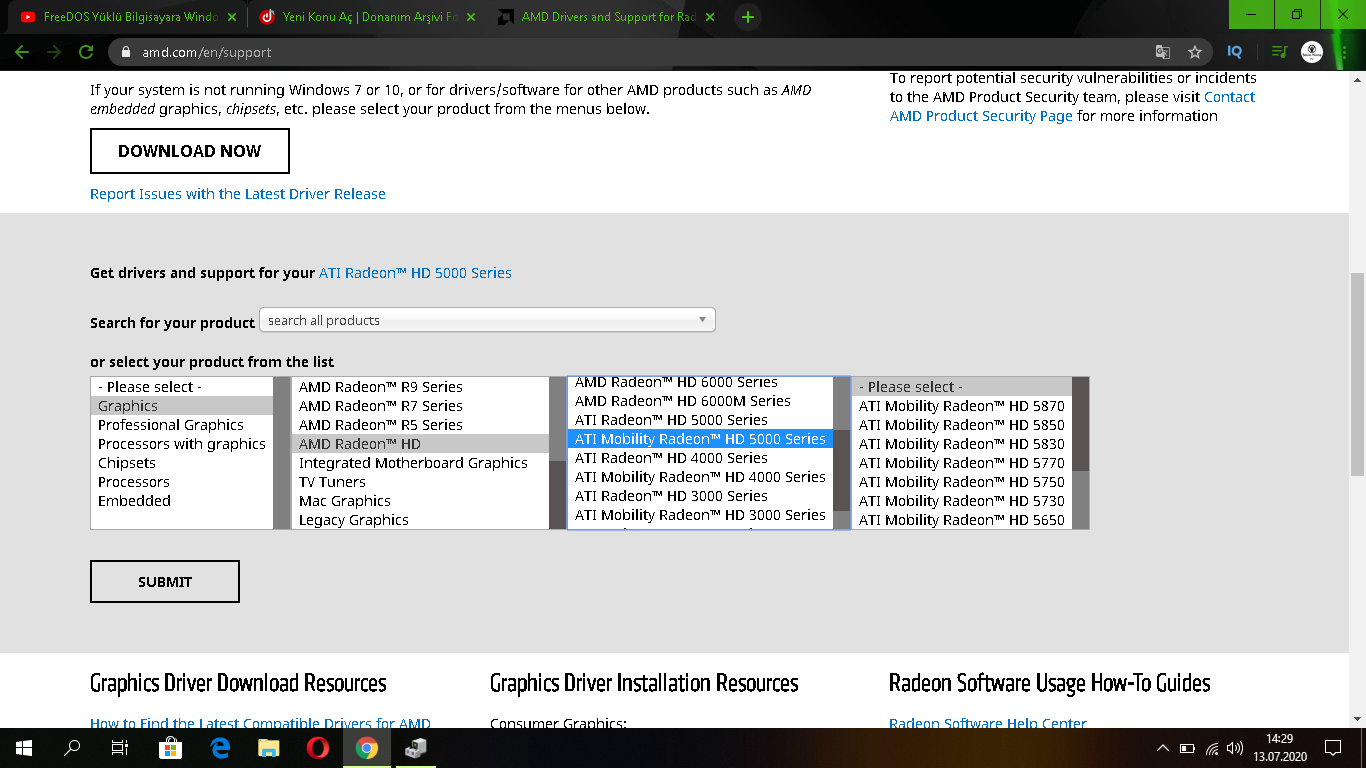
Task: Select ATI Radeon HD 3000 Series
Action: (700, 496)
